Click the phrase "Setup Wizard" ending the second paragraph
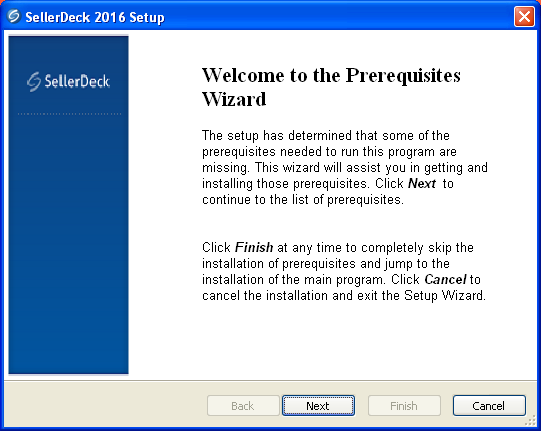The width and height of the screenshot is (541, 431). [x=444, y=295]
